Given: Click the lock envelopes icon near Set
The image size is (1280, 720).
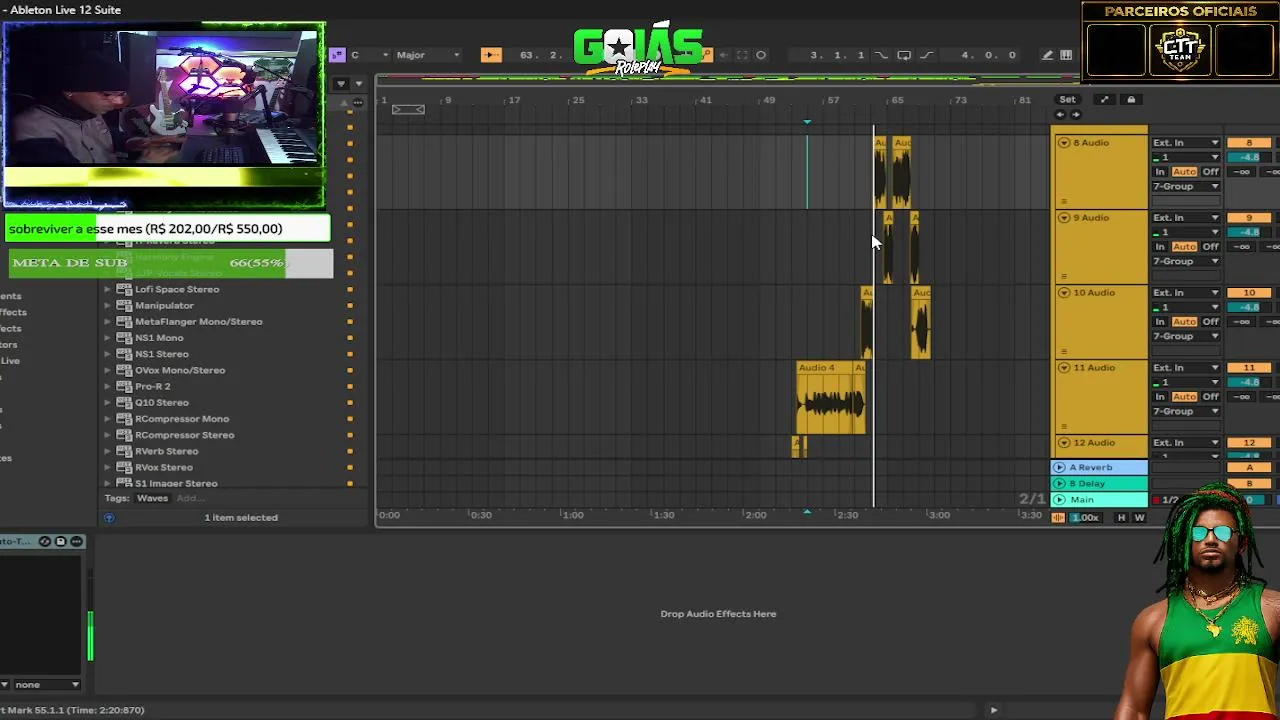Looking at the screenshot, I should [x=1131, y=100].
